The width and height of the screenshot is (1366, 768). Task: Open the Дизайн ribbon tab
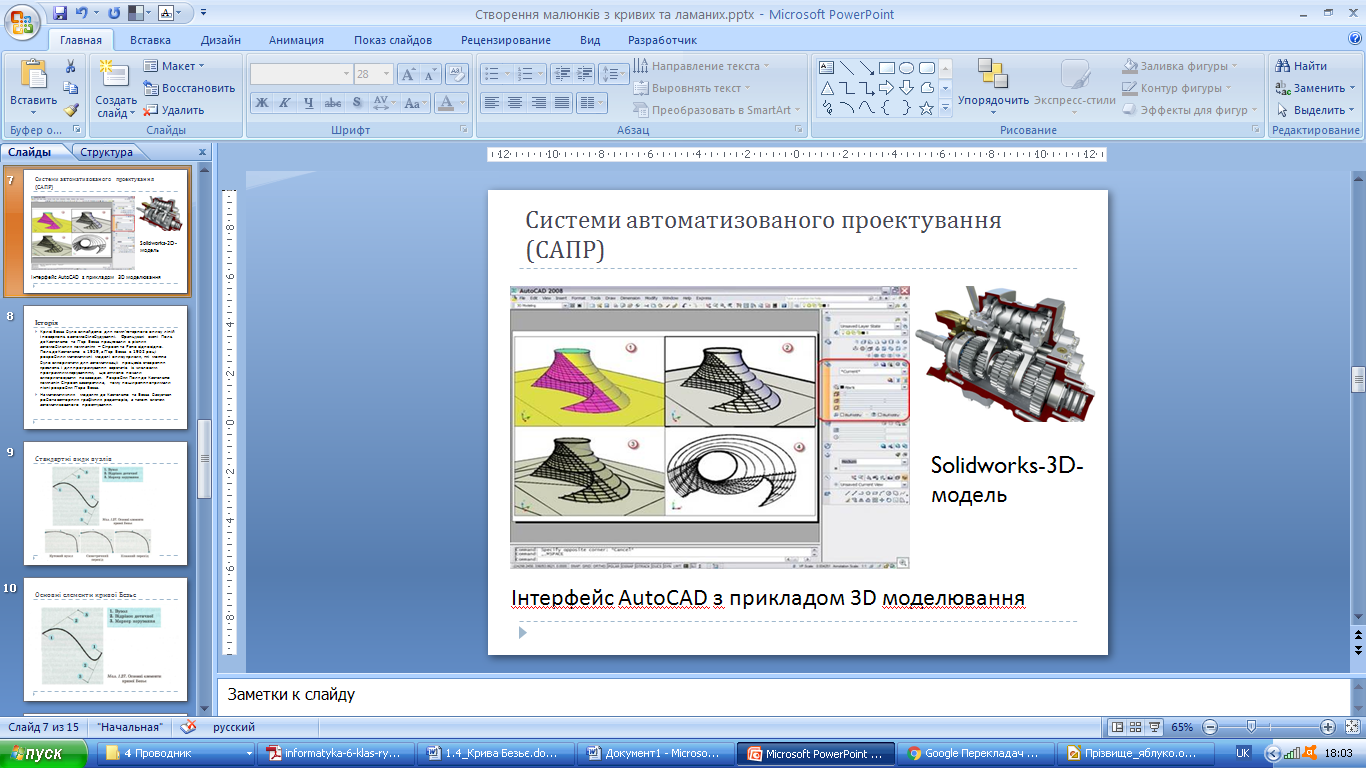[220, 40]
